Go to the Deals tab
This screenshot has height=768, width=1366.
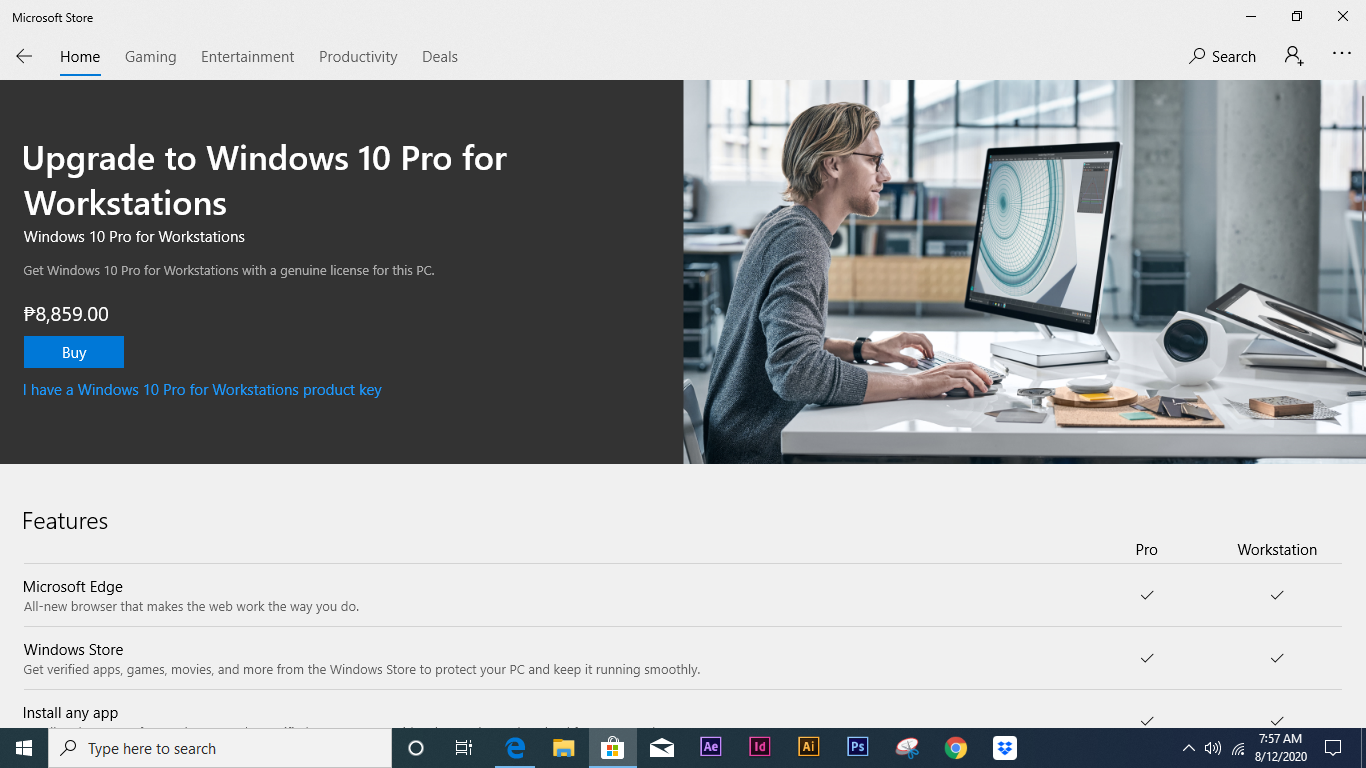(x=440, y=57)
